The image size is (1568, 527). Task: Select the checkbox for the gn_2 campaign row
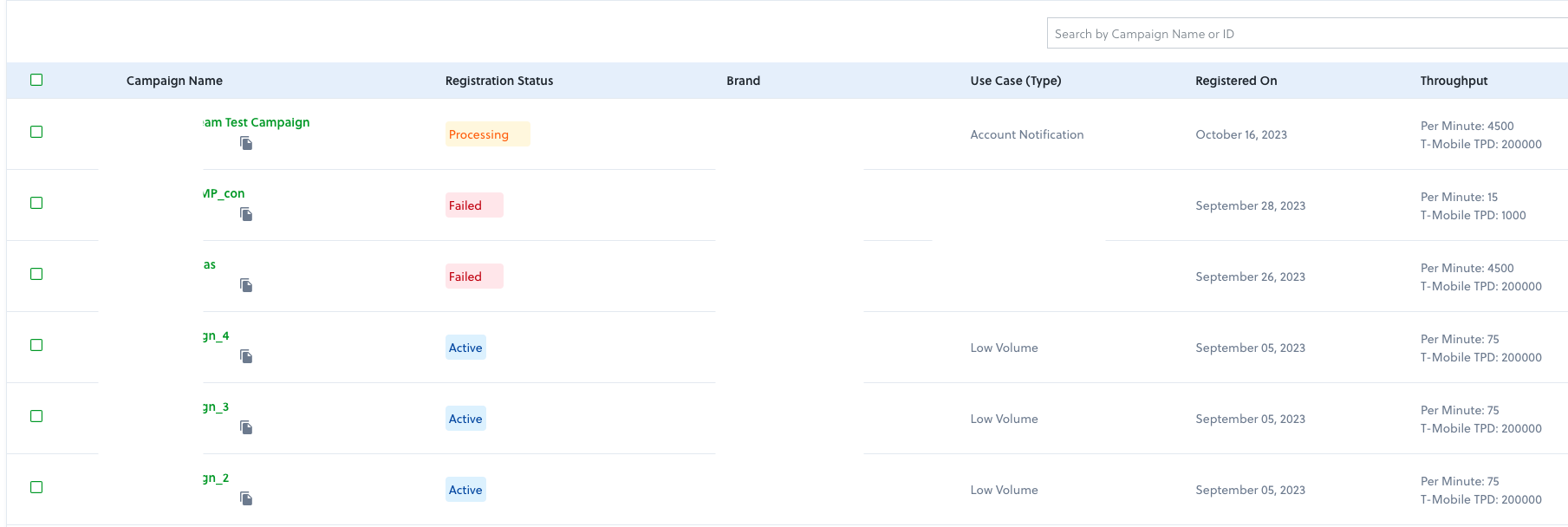click(36, 487)
